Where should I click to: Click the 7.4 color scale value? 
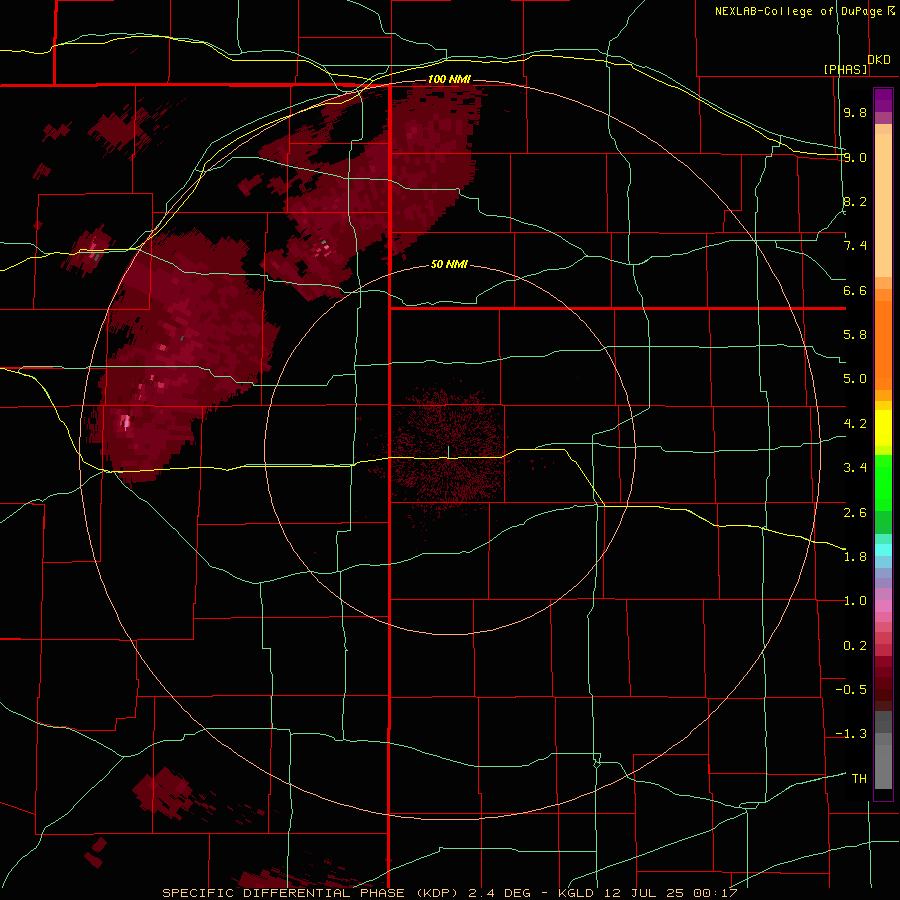[x=855, y=246]
